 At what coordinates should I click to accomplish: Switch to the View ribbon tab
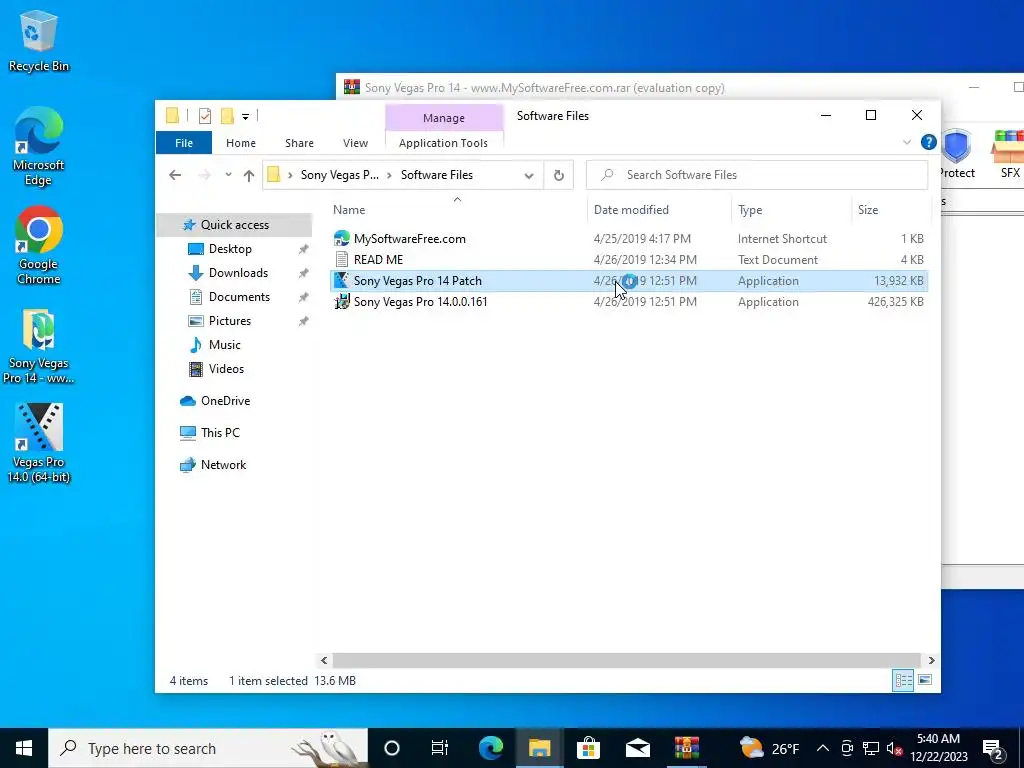coord(355,143)
